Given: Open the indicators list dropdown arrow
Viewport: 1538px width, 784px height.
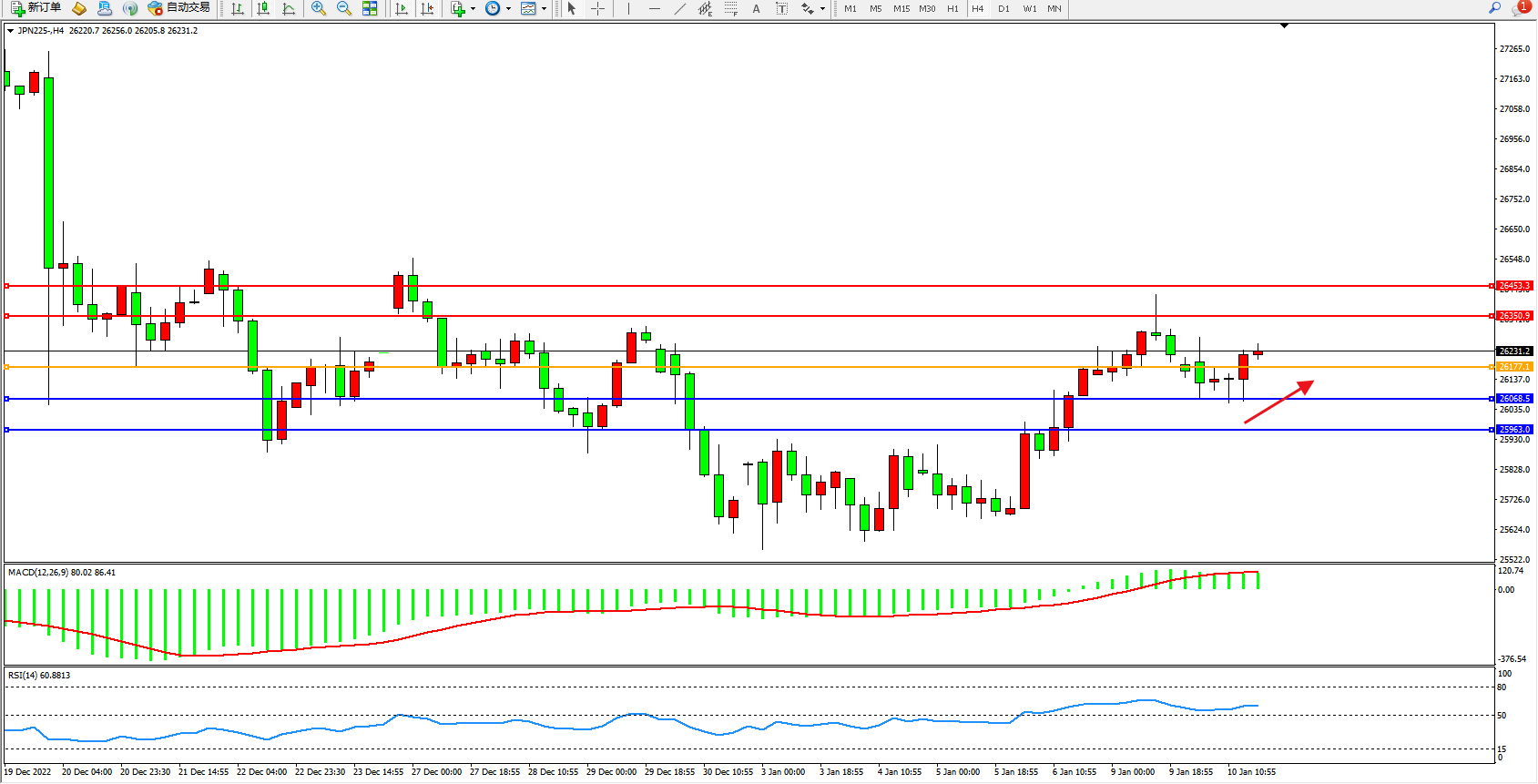Looking at the screenshot, I should [473, 8].
